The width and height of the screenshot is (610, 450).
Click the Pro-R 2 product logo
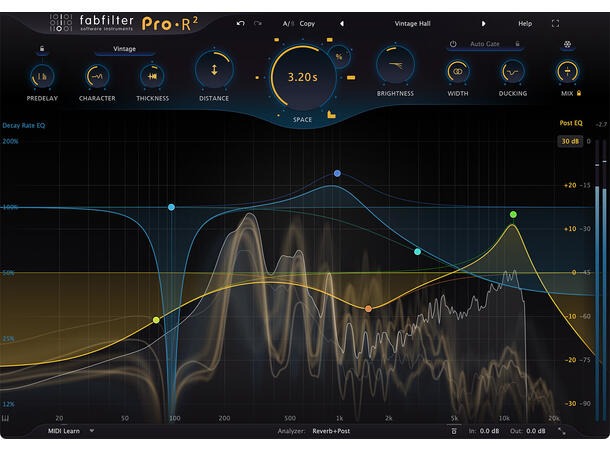[x=170, y=24]
